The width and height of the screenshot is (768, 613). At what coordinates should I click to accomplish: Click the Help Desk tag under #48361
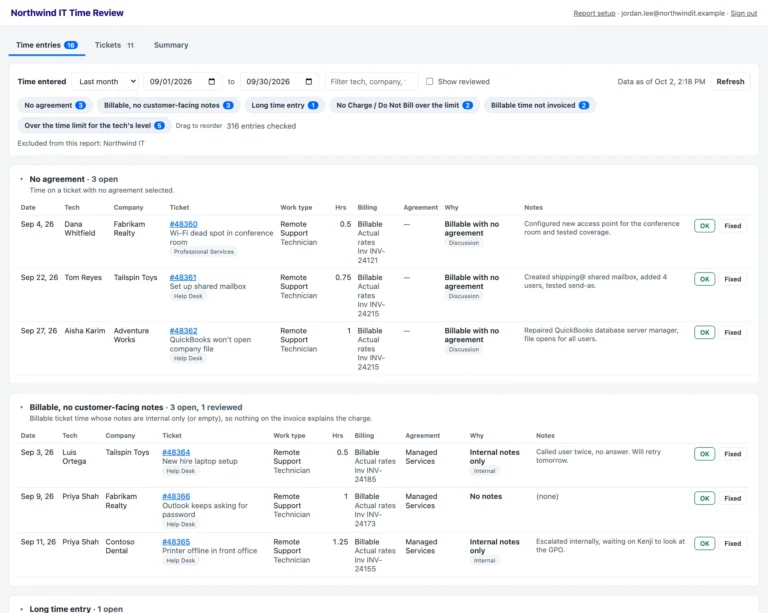click(x=188, y=296)
